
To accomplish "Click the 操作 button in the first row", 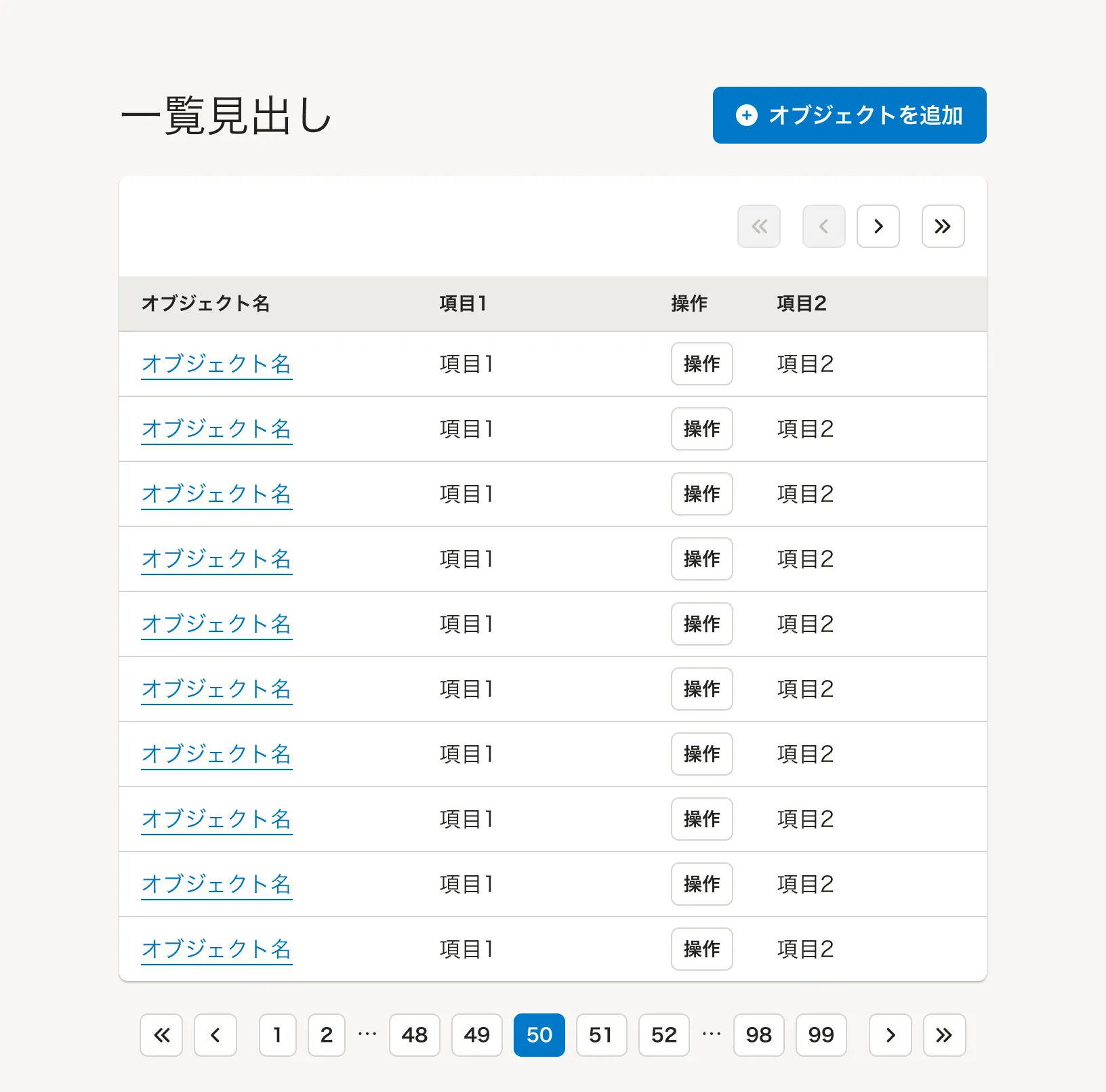I will [x=701, y=364].
